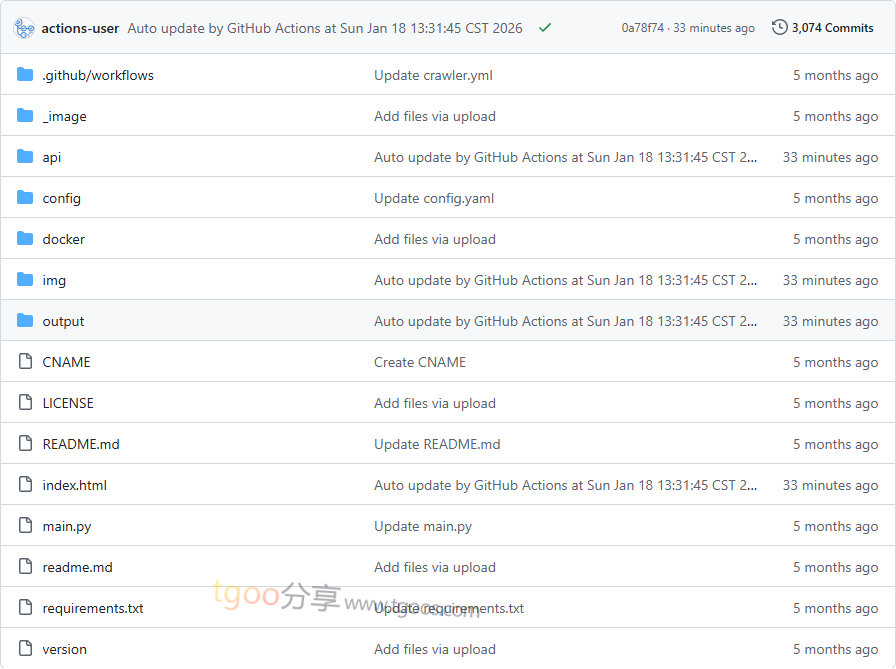This screenshot has height=669, width=896.
Task: Open the index.html file
Action: [74, 485]
